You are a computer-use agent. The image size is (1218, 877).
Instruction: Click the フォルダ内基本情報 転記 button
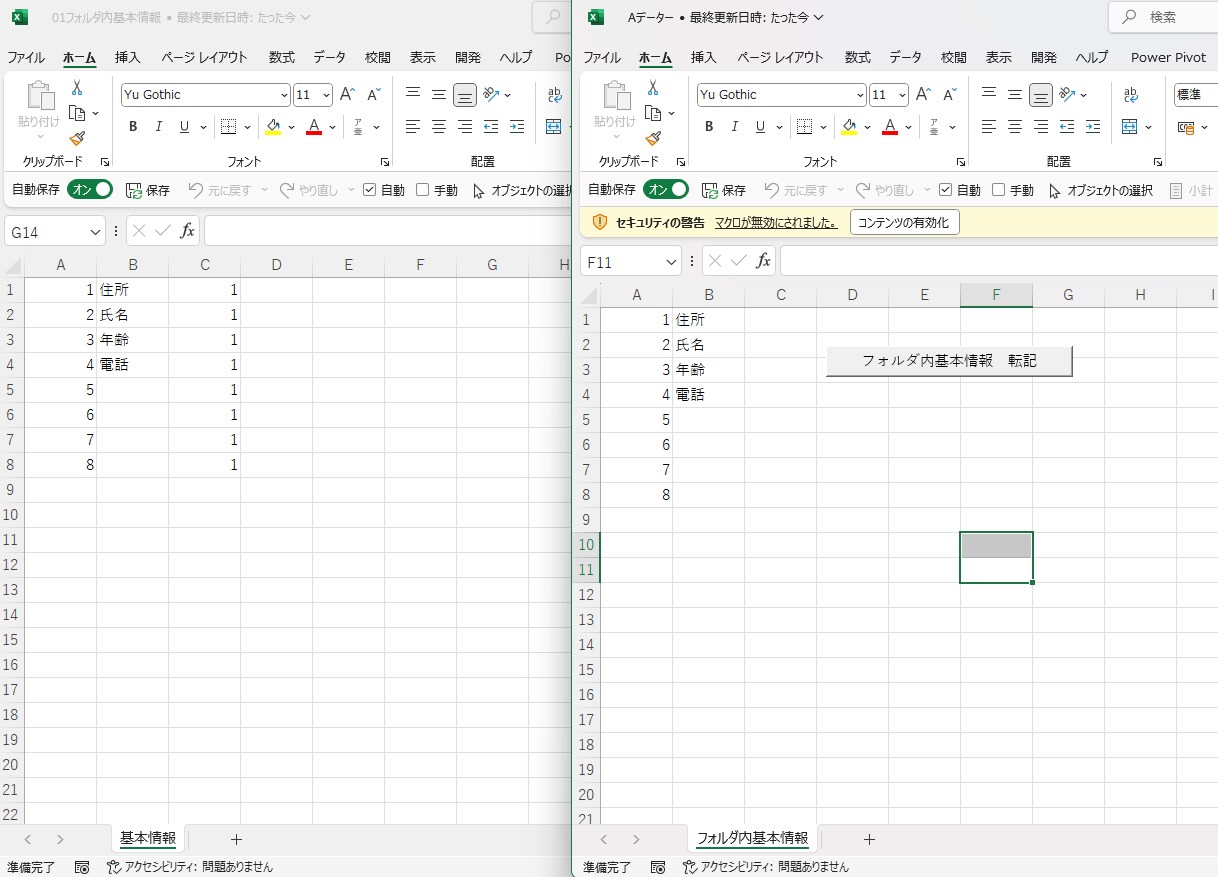[x=949, y=361]
